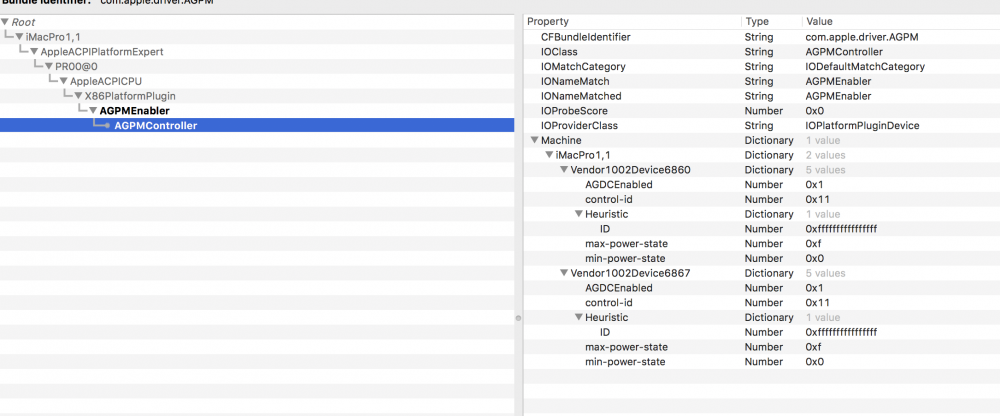1000x416 pixels.
Task: Collapse the X86PlatformPlugin triangle
Action: click(x=78, y=96)
